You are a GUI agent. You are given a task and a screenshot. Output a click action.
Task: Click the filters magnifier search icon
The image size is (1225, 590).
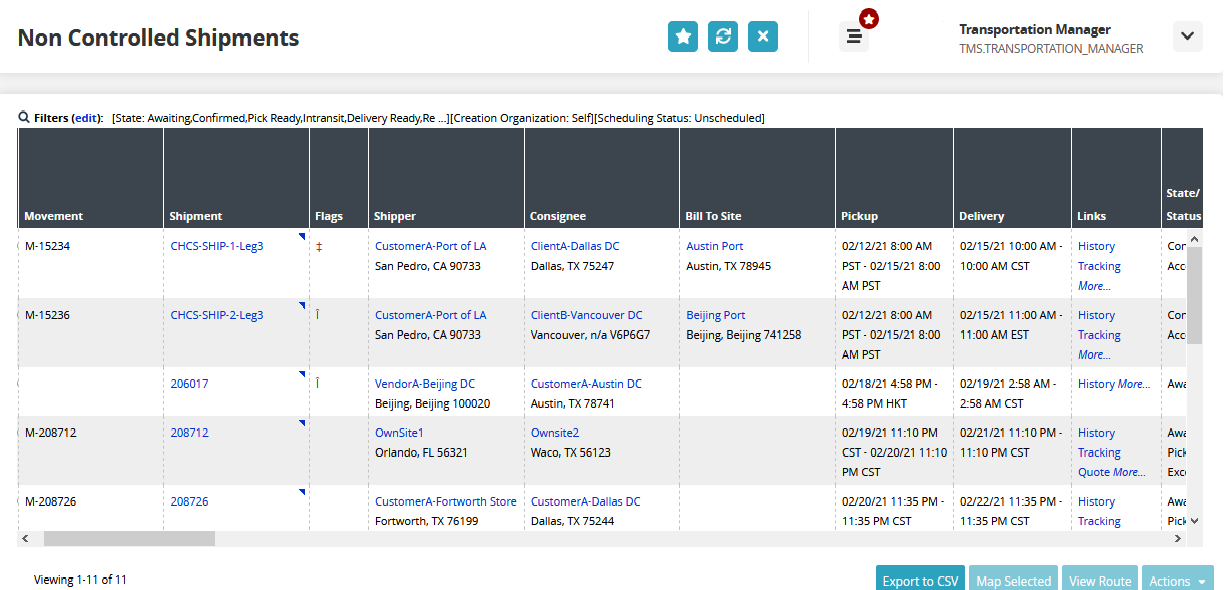click(x=24, y=117)
